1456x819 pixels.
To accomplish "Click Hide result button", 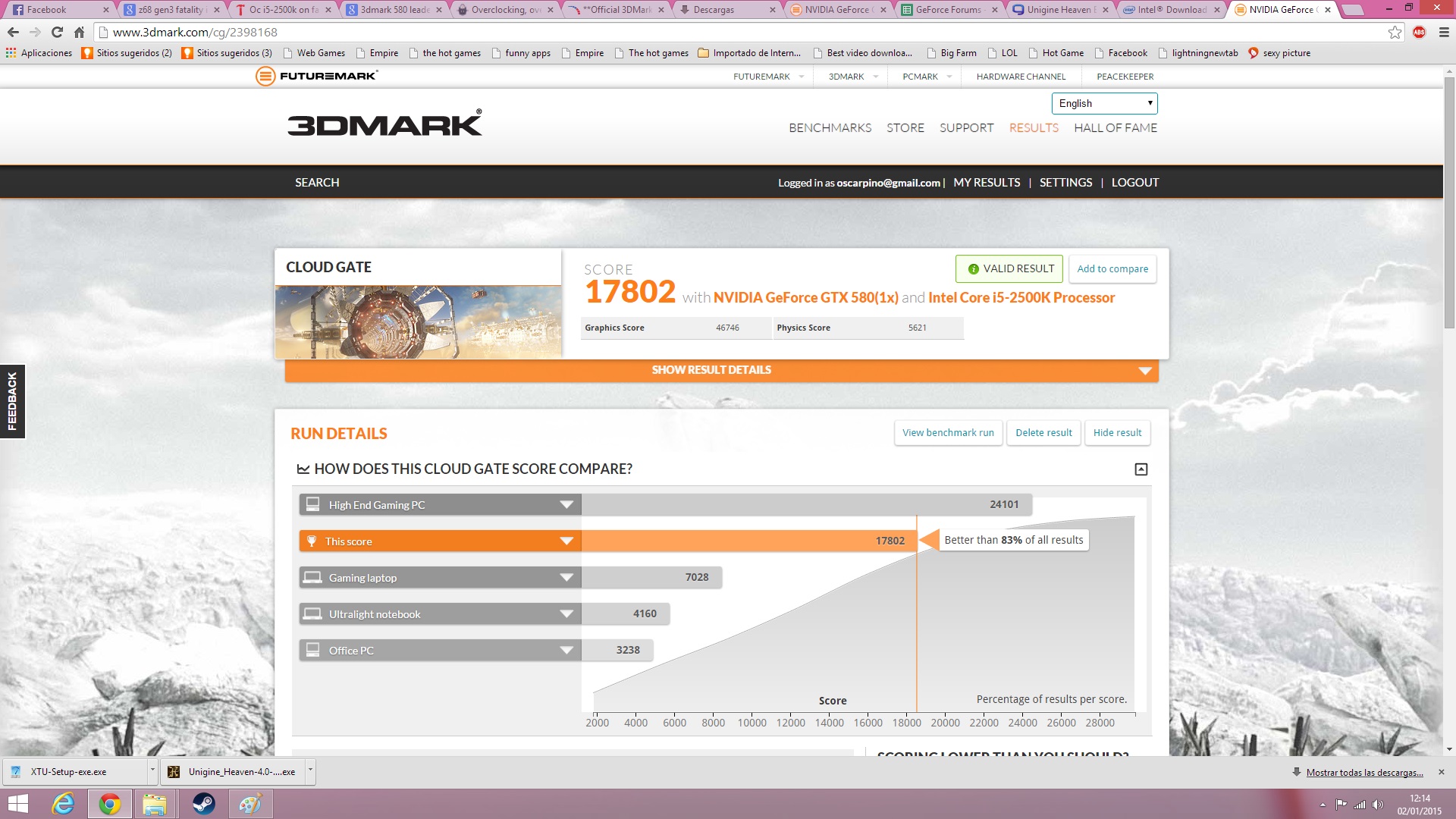I will 1117,433.
